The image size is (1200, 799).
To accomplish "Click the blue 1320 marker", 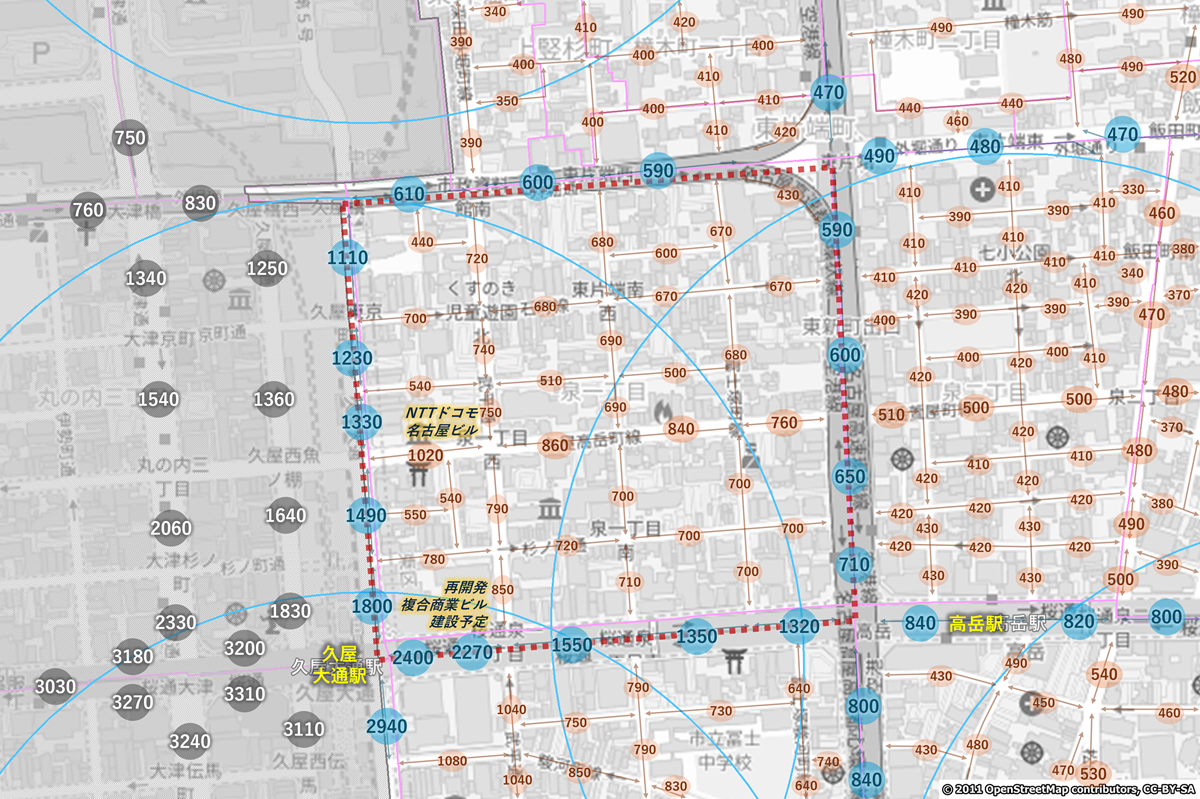I will tap(799, 627).
